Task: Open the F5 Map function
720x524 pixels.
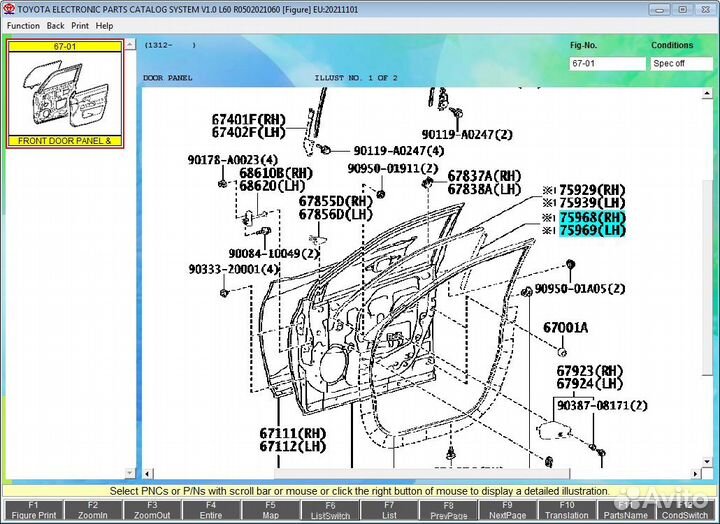Action: (270, 510)
